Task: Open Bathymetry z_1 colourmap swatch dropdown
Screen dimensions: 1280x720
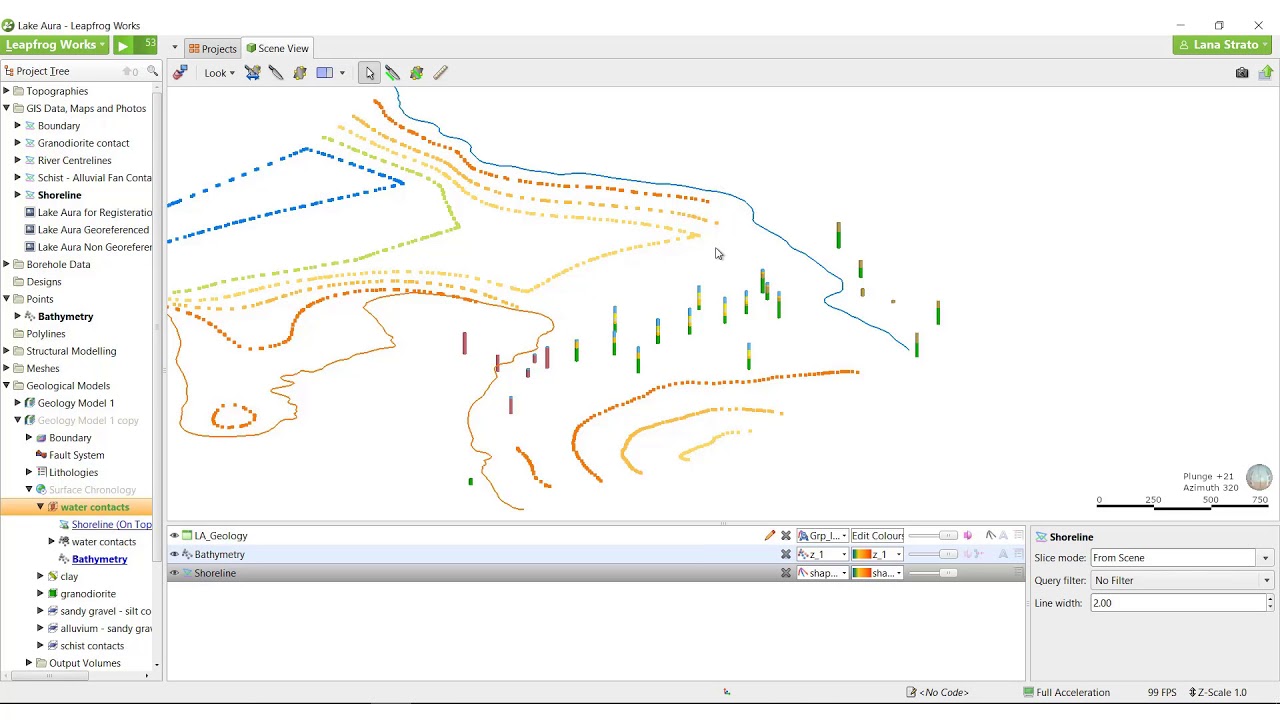Action: tap(877, 554)
